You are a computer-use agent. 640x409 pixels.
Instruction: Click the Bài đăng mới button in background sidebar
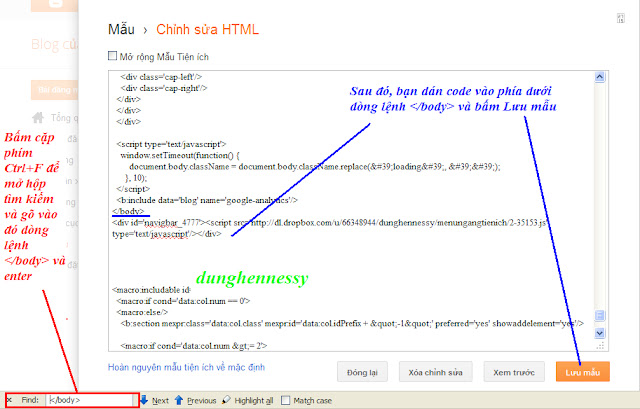(54, 90)
